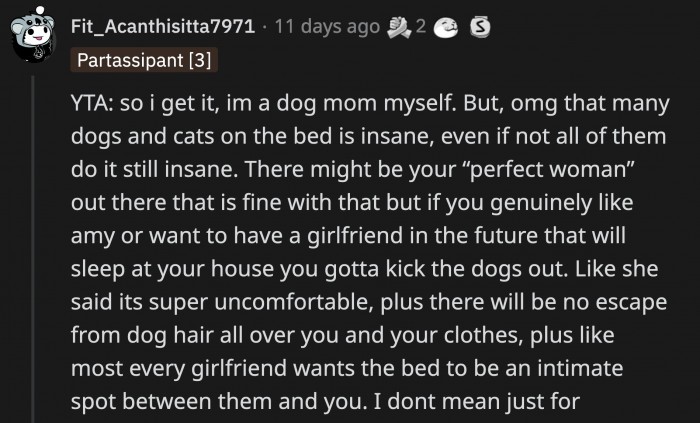Open Fit_Acanthisitta7971's profile via username
The image size is (700, 423).
click(x=164, y=25)
